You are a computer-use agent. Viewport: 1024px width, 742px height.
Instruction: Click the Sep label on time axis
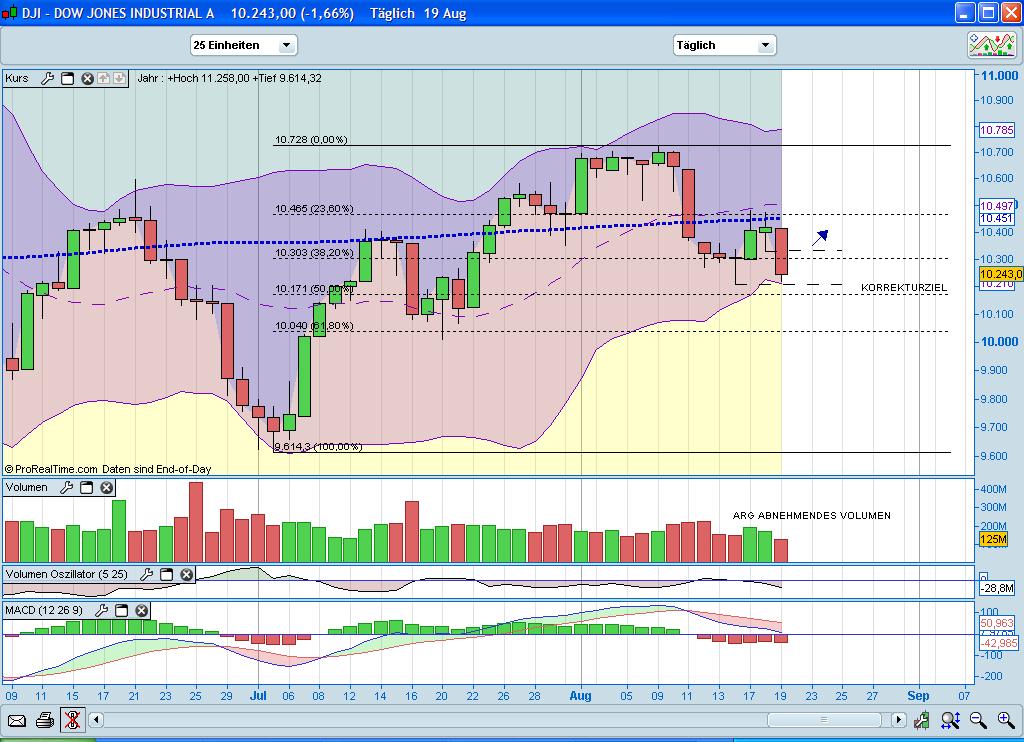pyautogui.click(x=918, y=696)
